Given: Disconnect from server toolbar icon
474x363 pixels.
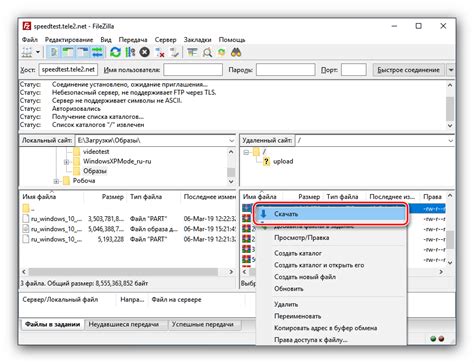Looking at the screenshot, I should [x=160, y=52].
